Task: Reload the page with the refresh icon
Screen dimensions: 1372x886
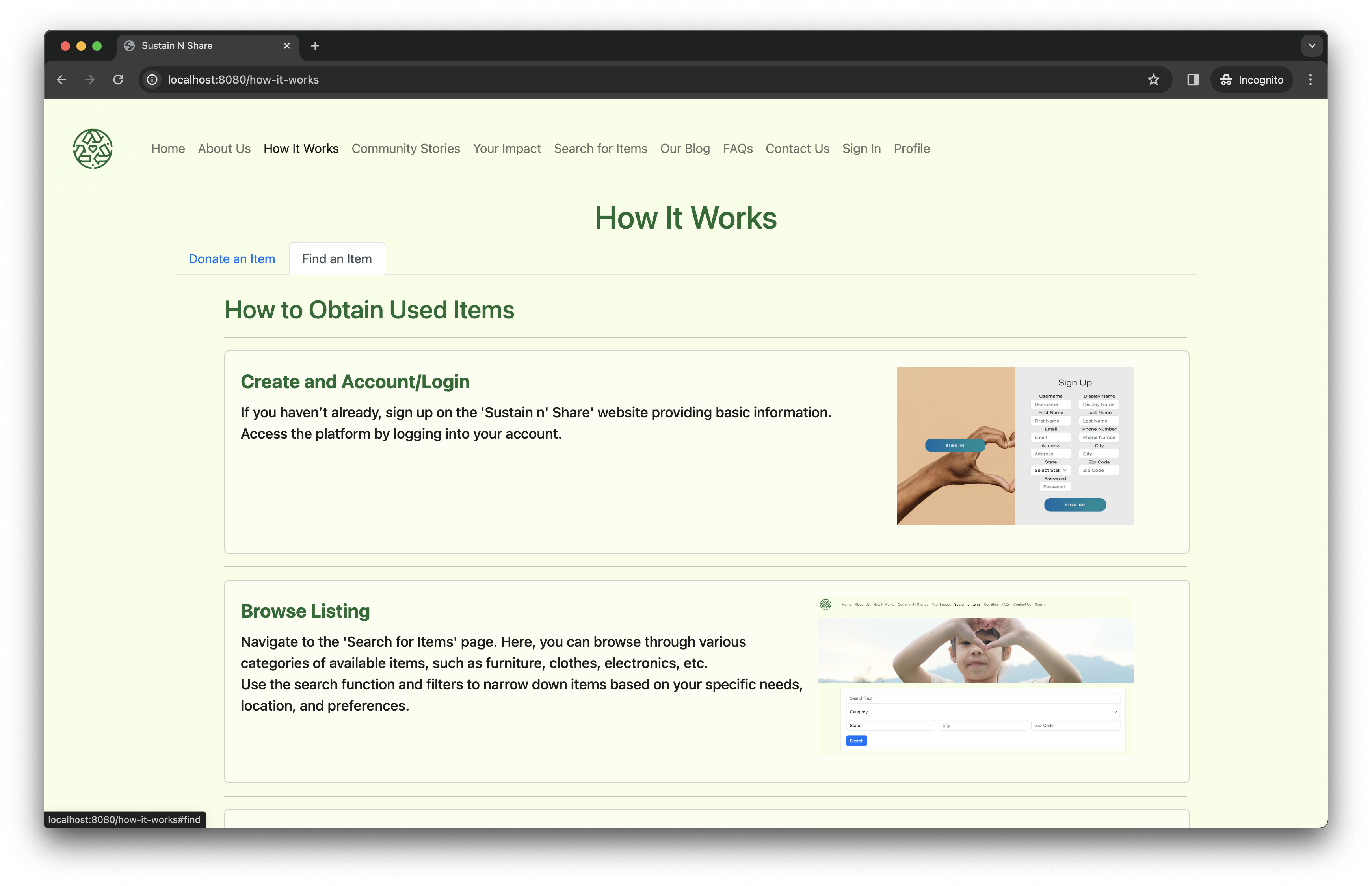Action: click(x=118, y=80)
